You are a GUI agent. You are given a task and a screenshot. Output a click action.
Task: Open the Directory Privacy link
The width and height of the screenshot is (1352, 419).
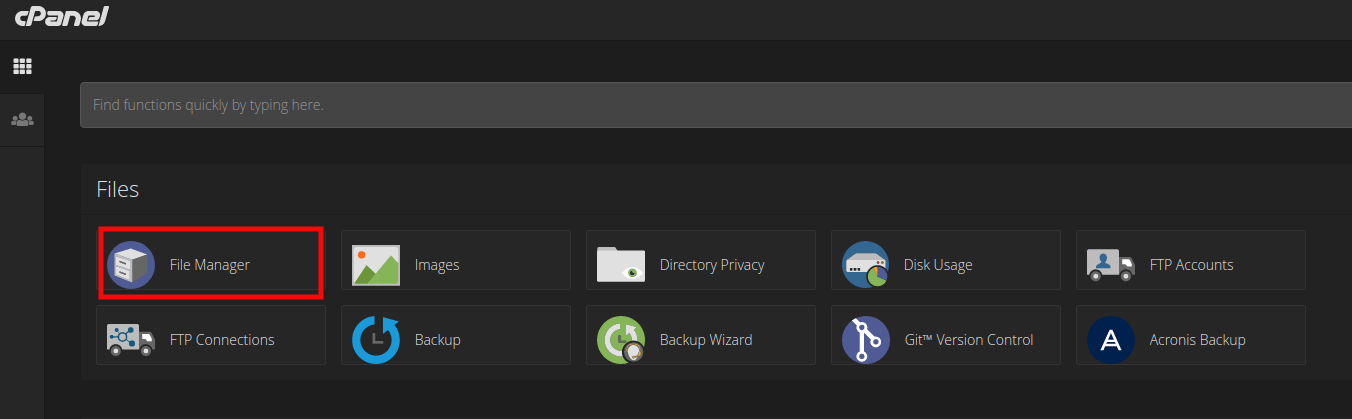point(712,265)
